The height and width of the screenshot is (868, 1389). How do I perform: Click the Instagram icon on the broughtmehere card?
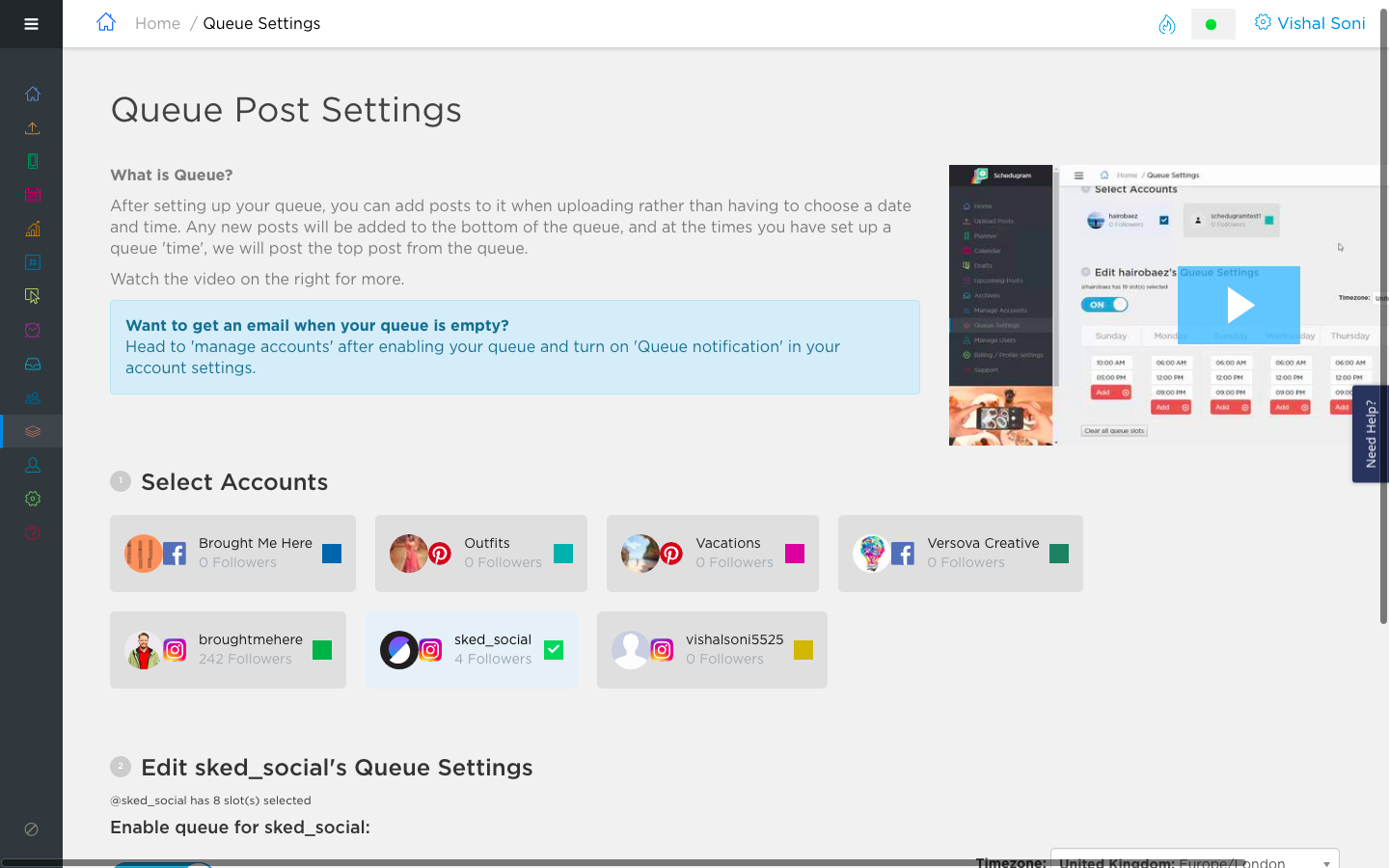(175, 650)
